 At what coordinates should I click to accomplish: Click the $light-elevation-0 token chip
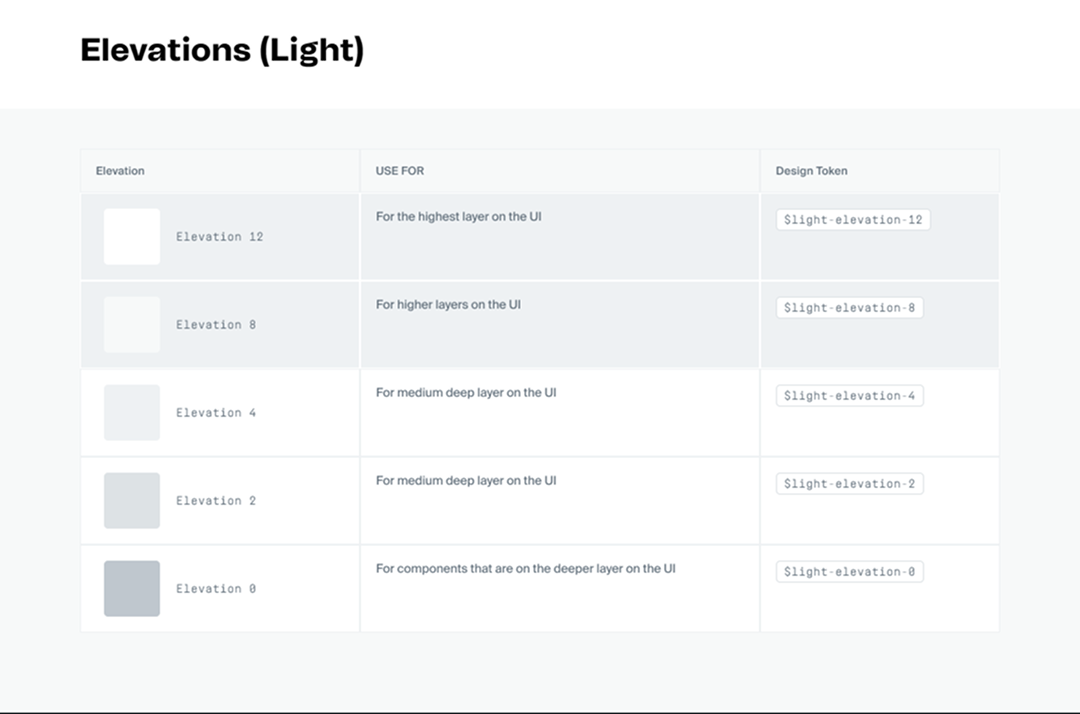(x=849, y=572)
